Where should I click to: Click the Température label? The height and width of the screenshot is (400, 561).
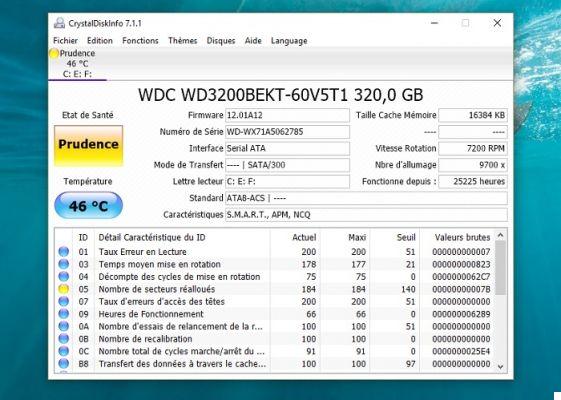88,181
